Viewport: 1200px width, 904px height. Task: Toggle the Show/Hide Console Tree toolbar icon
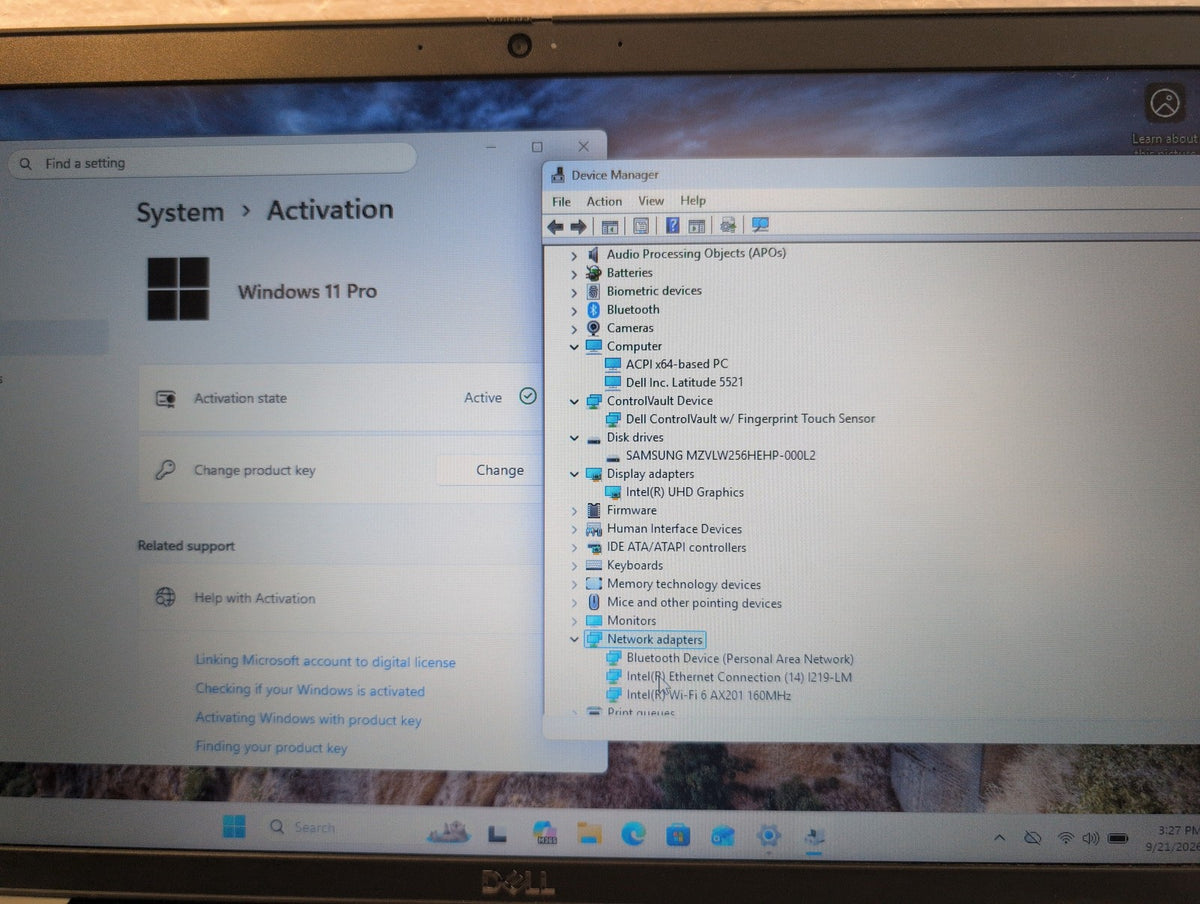point(609,227)
